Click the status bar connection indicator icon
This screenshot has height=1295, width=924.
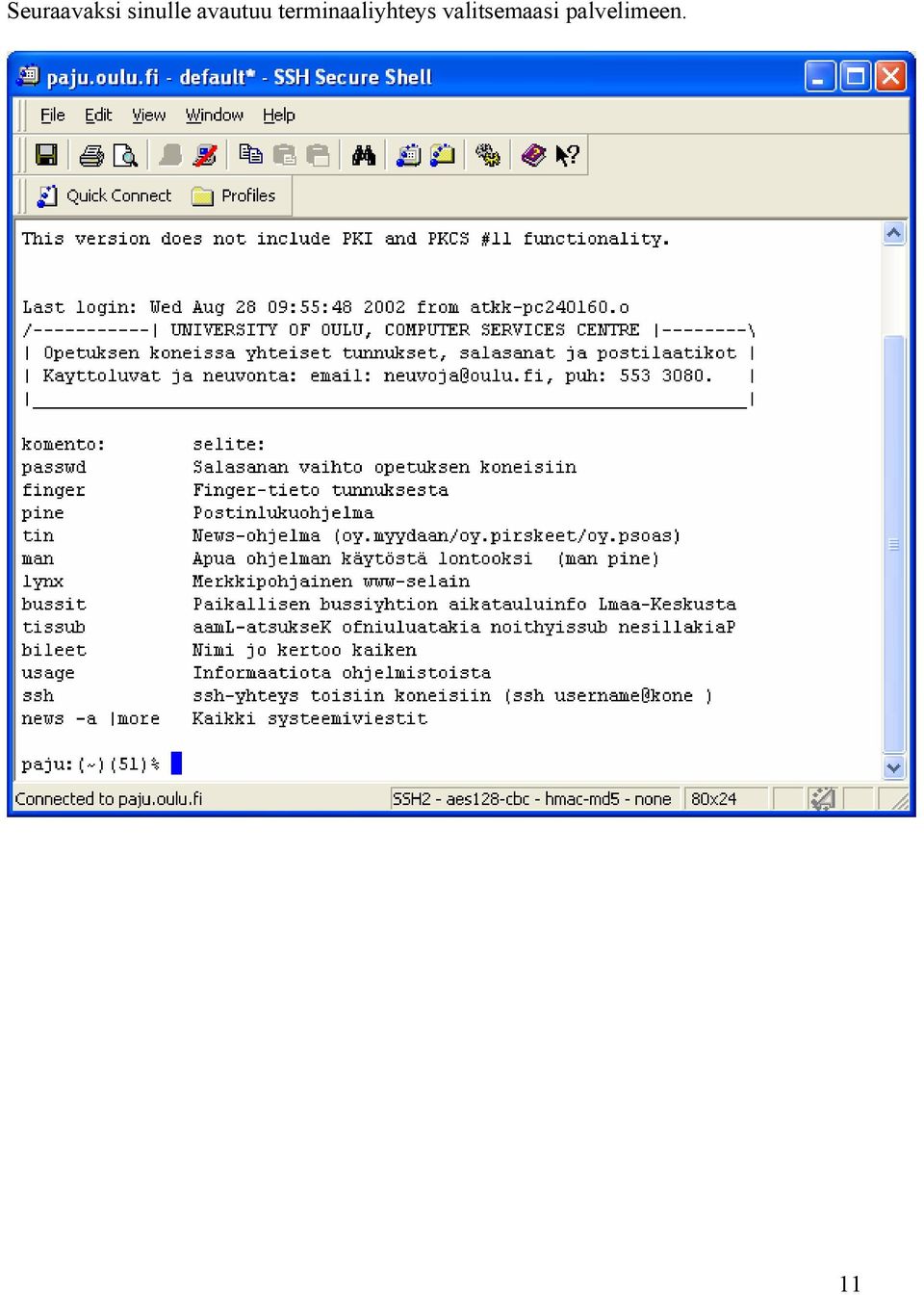pos(823,799)
